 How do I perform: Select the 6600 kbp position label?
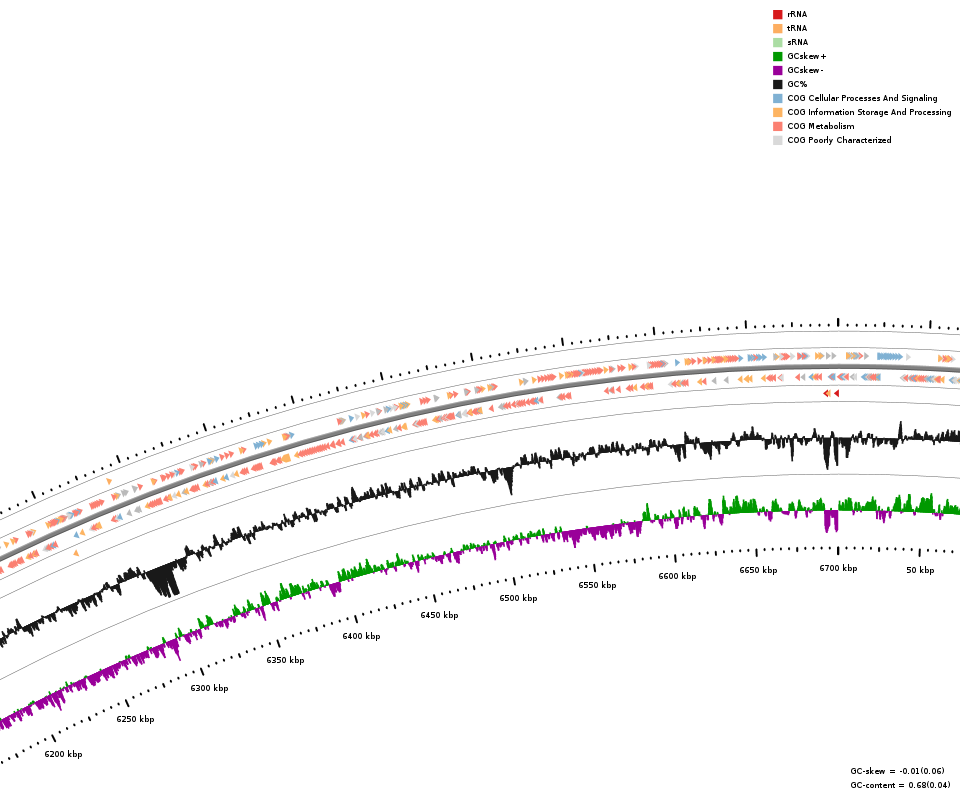(677, 577)
